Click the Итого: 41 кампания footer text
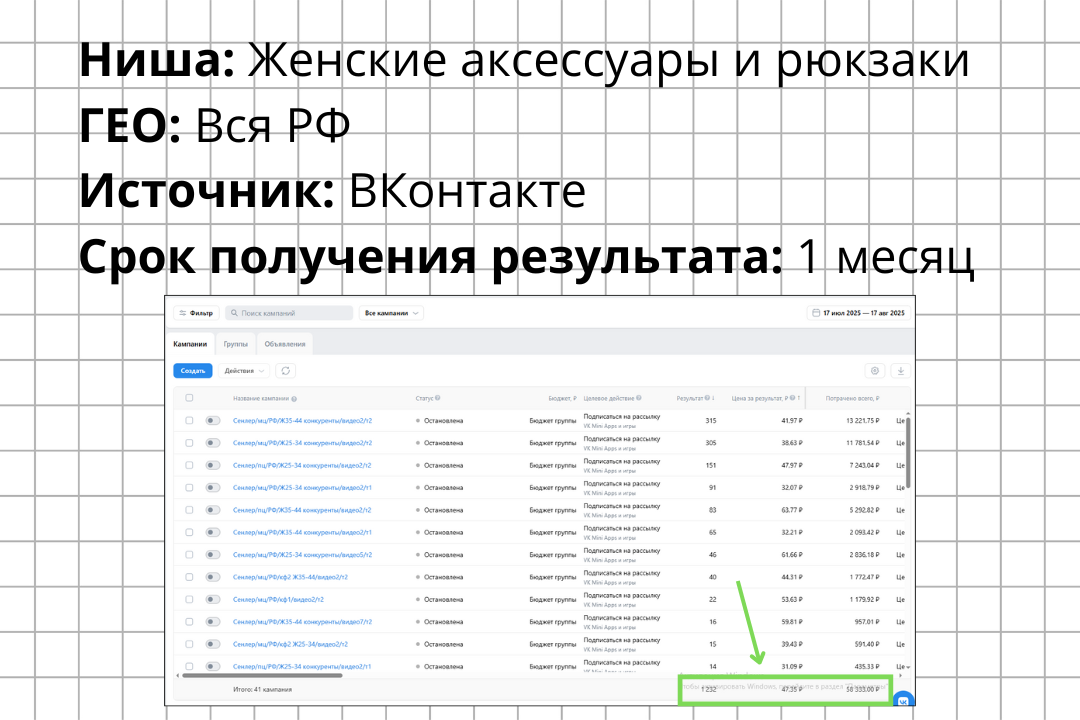Viewport: 1080px width, 720px height. 262,689
